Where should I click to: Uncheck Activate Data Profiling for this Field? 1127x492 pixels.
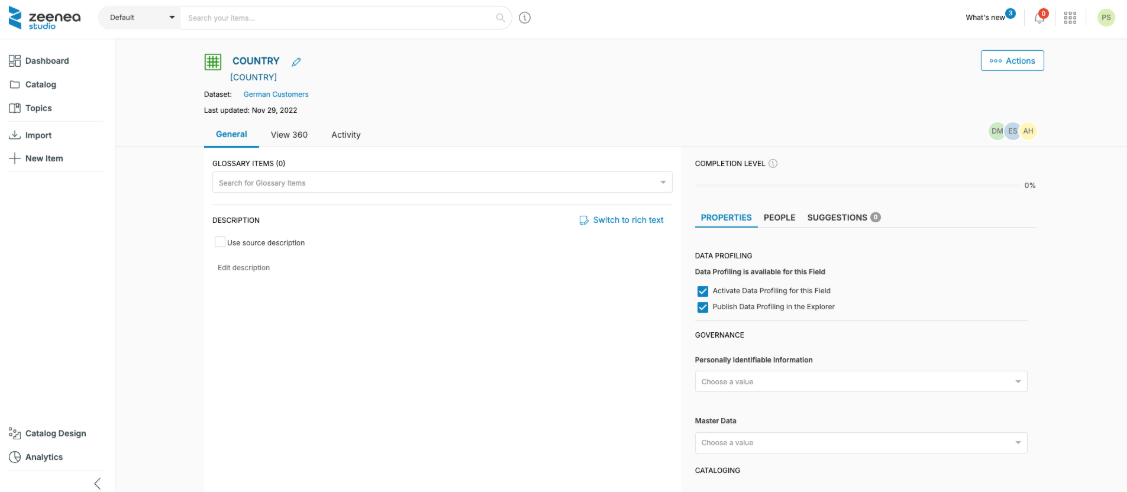click(702, 291)
